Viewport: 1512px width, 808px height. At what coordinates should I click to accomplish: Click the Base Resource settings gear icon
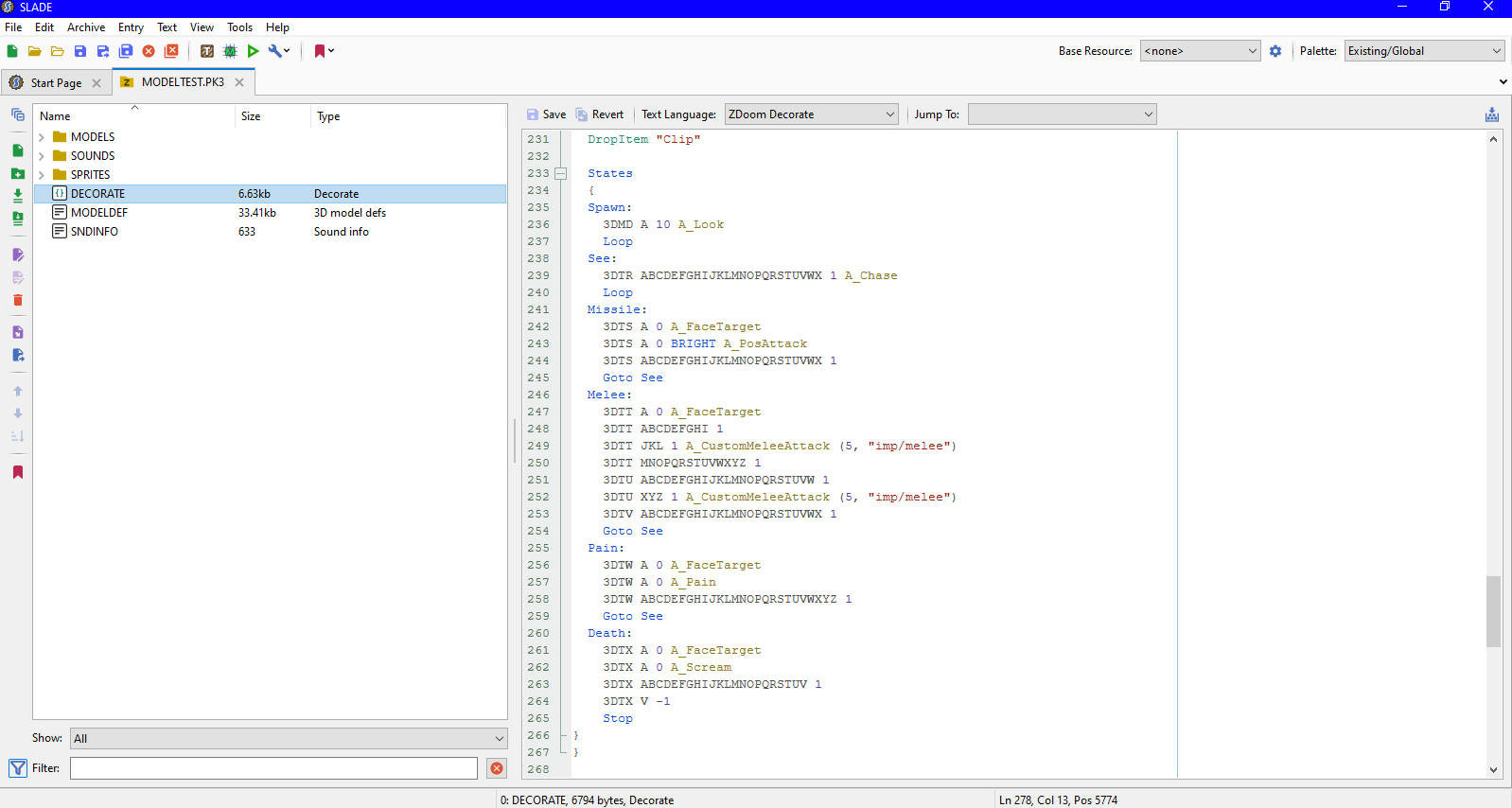[1275, 51]
